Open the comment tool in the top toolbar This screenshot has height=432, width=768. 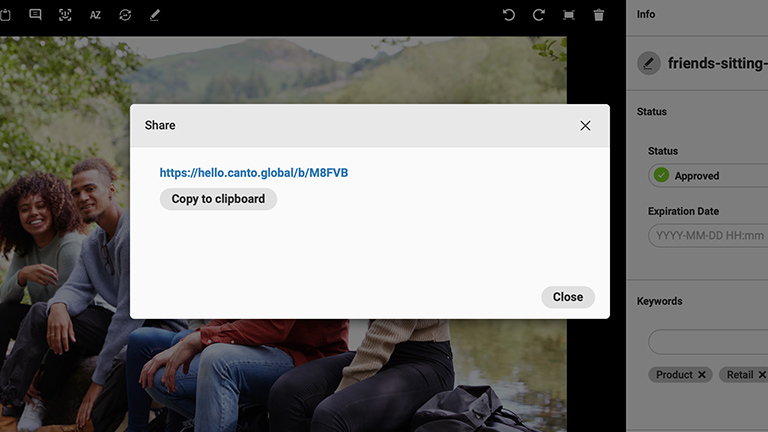pos(35,15)
